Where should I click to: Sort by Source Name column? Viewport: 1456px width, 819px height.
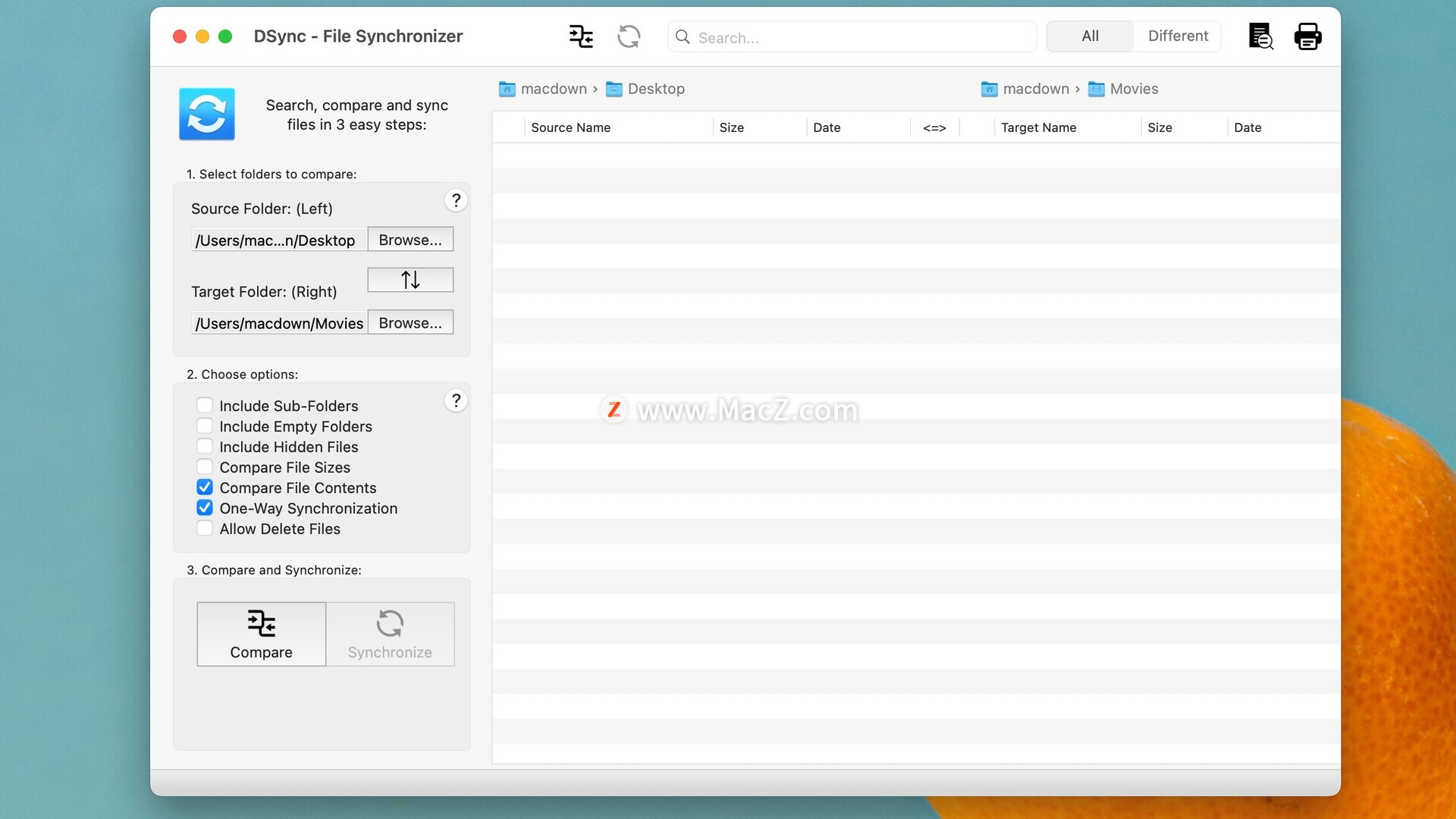(x=618, y=128)
